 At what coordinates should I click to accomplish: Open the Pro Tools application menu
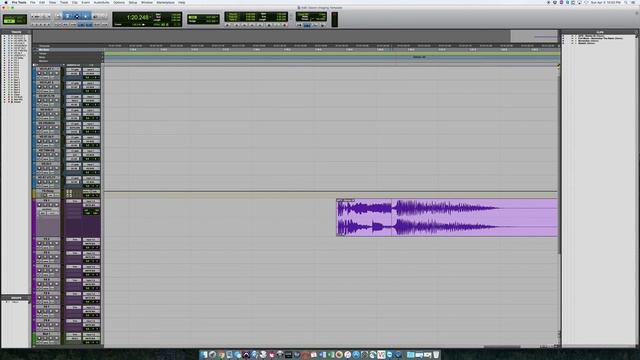point(19,2)
